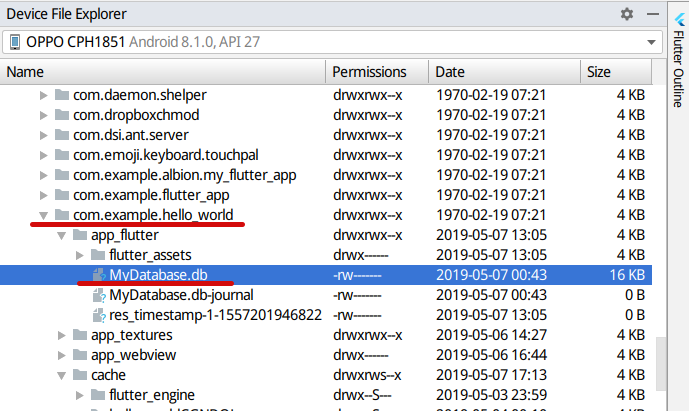
Task: Expand the com.dsi.ant.server folder
Action: click(44, 135)
